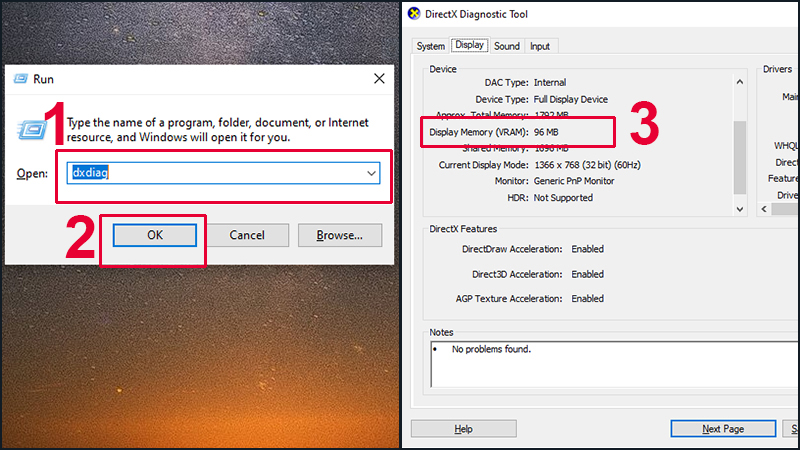Close the Run dialog
The width and height of the screenshot is (800, 450).
pos(379,79)
